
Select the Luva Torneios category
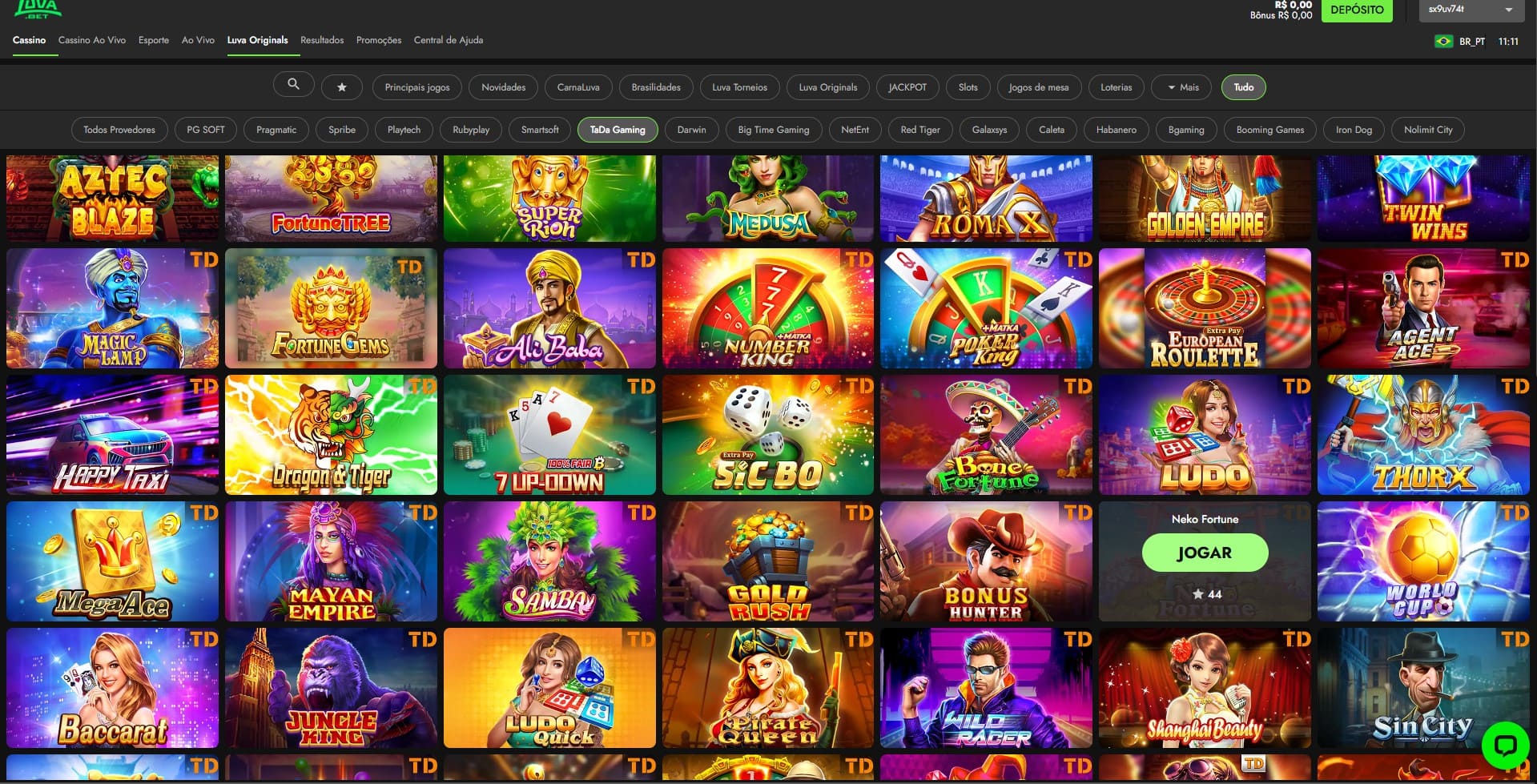(x=739, y=87)
